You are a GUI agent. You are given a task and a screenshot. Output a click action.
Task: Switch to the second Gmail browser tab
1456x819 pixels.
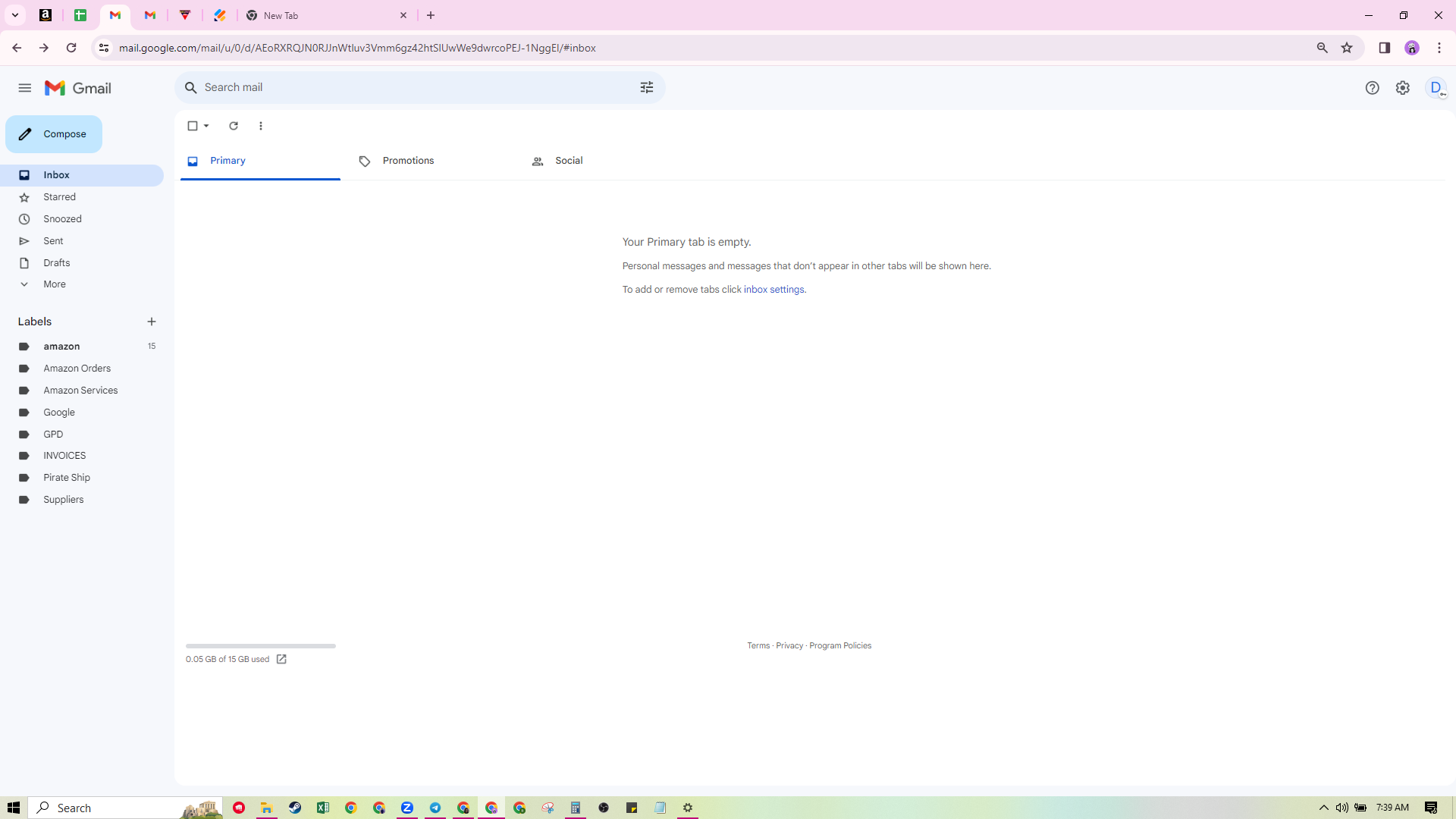click(150, 15)
